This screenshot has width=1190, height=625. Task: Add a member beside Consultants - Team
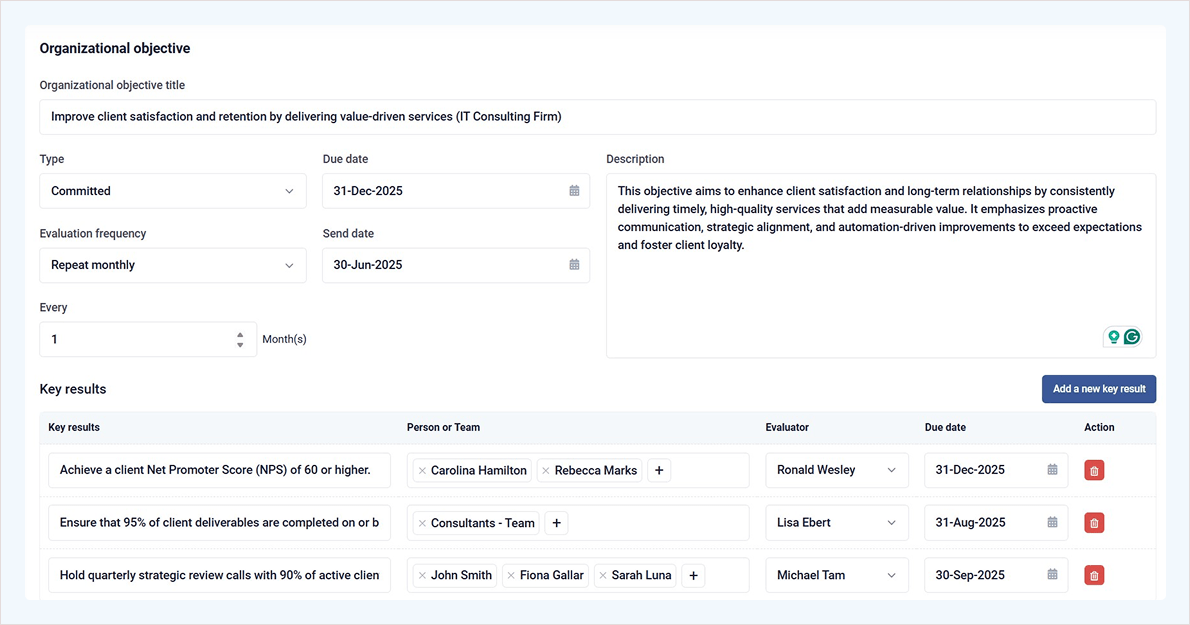pyautogui.click(x=556, y=522)
